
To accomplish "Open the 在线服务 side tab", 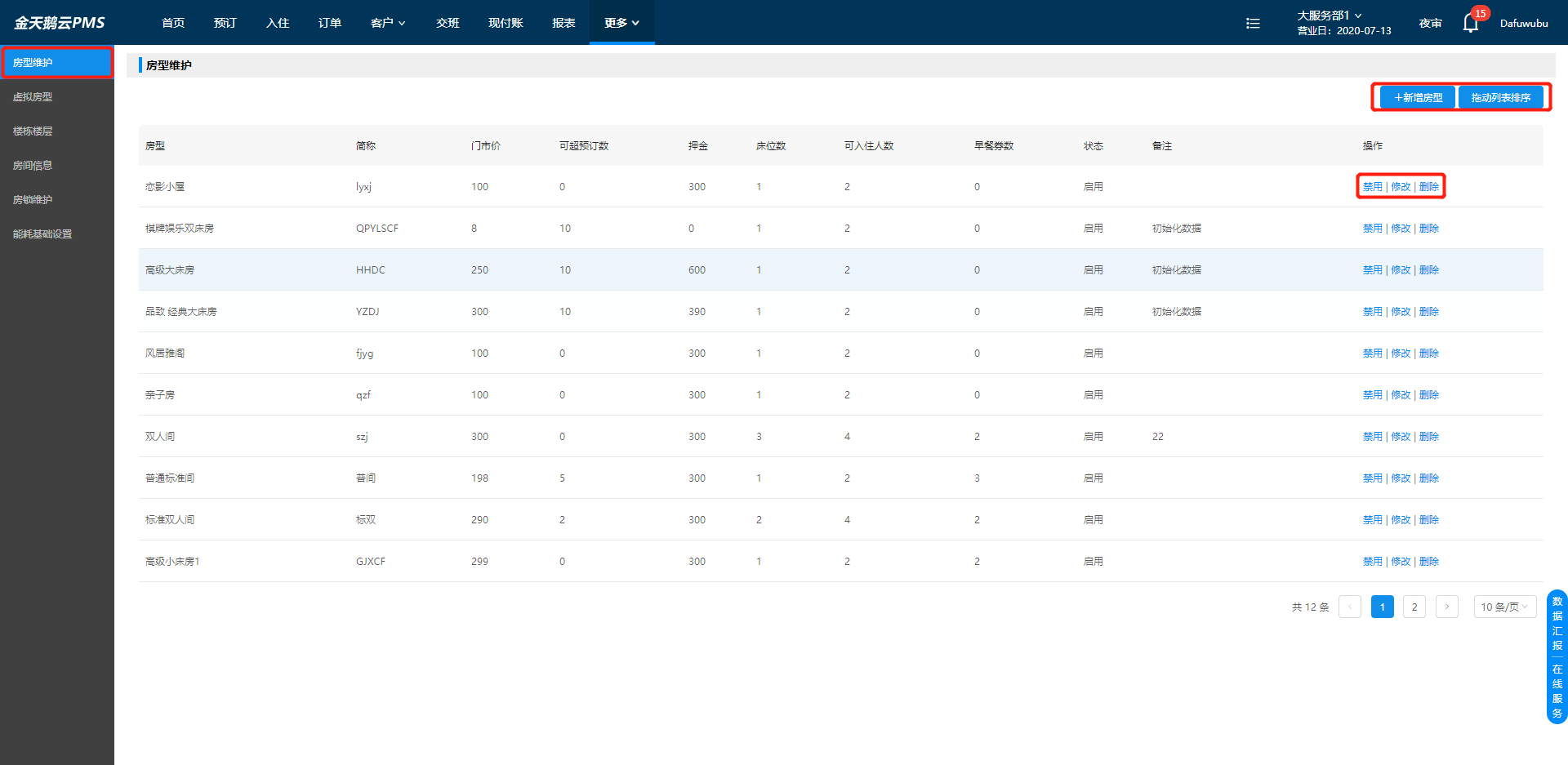I will pyautogui.click(x=1557, y=691).
